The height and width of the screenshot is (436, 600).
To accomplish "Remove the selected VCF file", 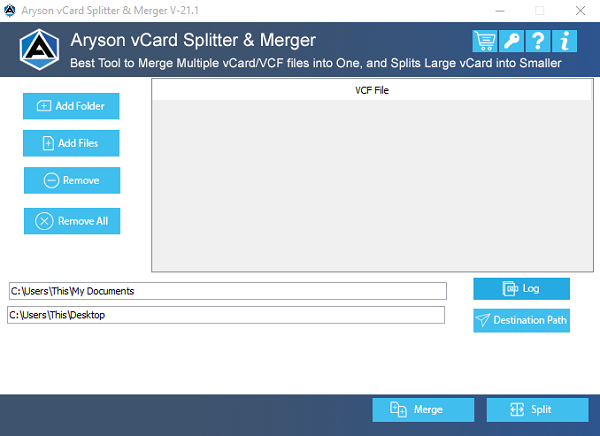I will pos(72,180).
